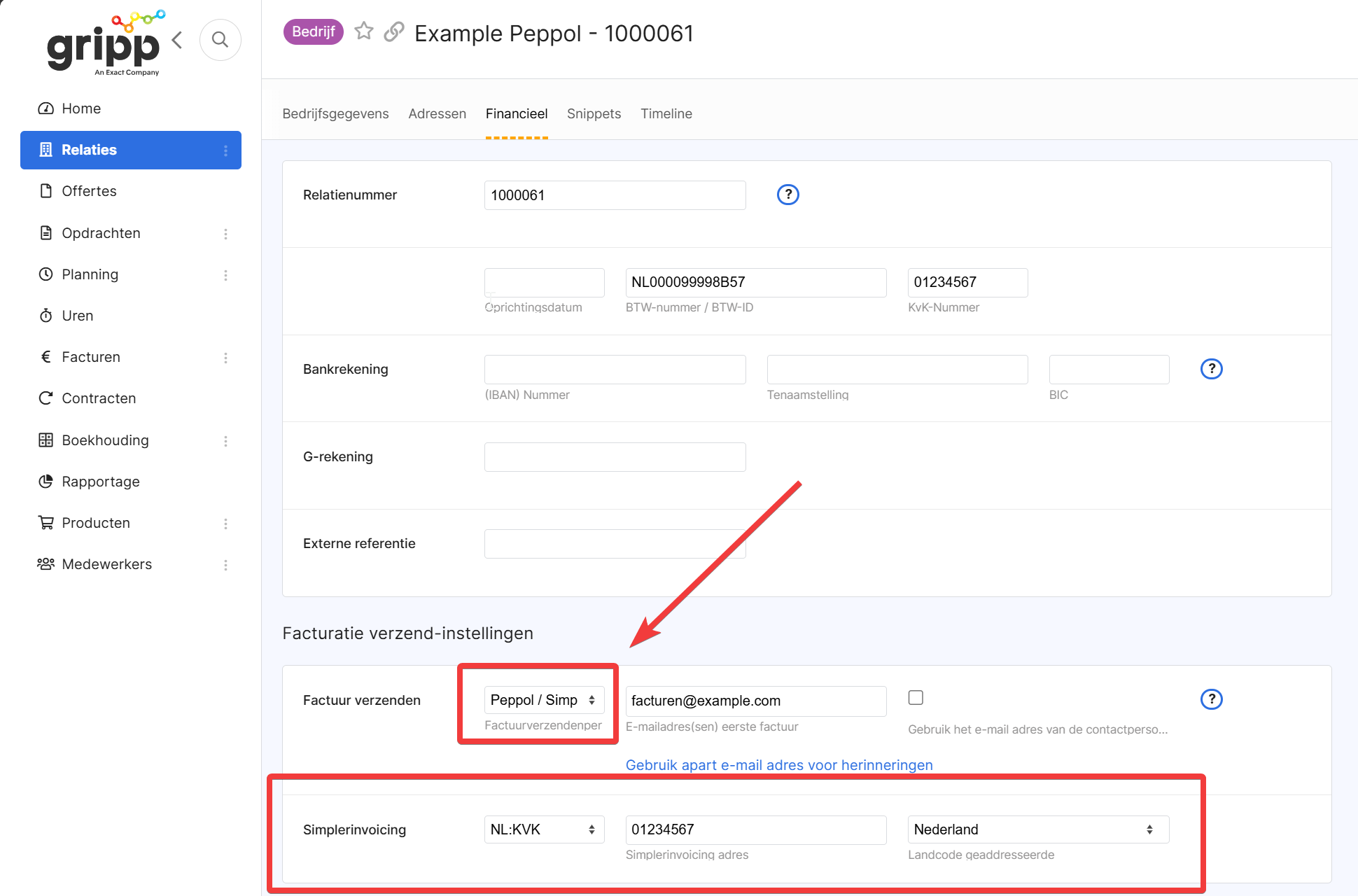Open the Peppol / Simp send method dropdown

coord(544,700)
